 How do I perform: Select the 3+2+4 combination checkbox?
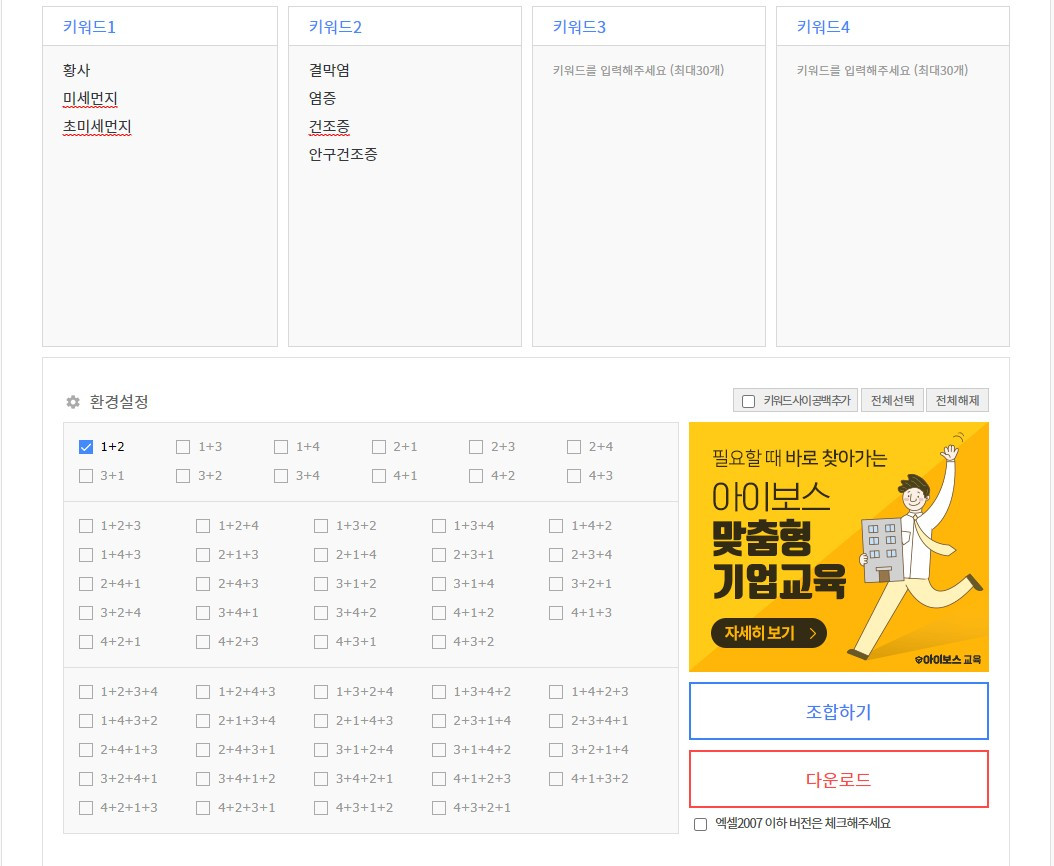(x=86, y=613)
